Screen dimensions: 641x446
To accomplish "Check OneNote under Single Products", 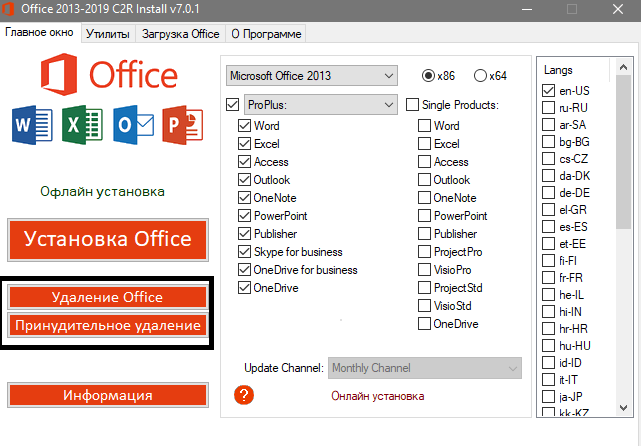I will 424,197.
